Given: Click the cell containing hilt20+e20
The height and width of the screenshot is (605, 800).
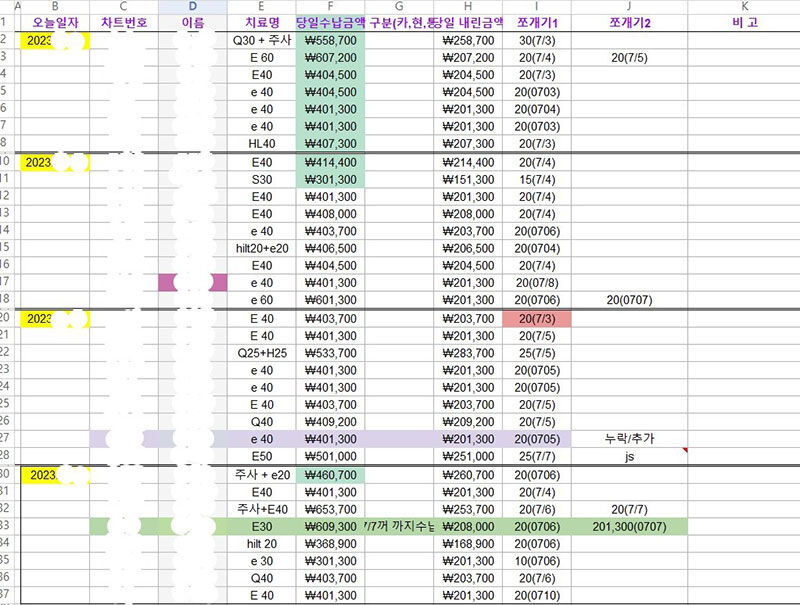Looking at the screenshot, I should click(x=261, y=248).
